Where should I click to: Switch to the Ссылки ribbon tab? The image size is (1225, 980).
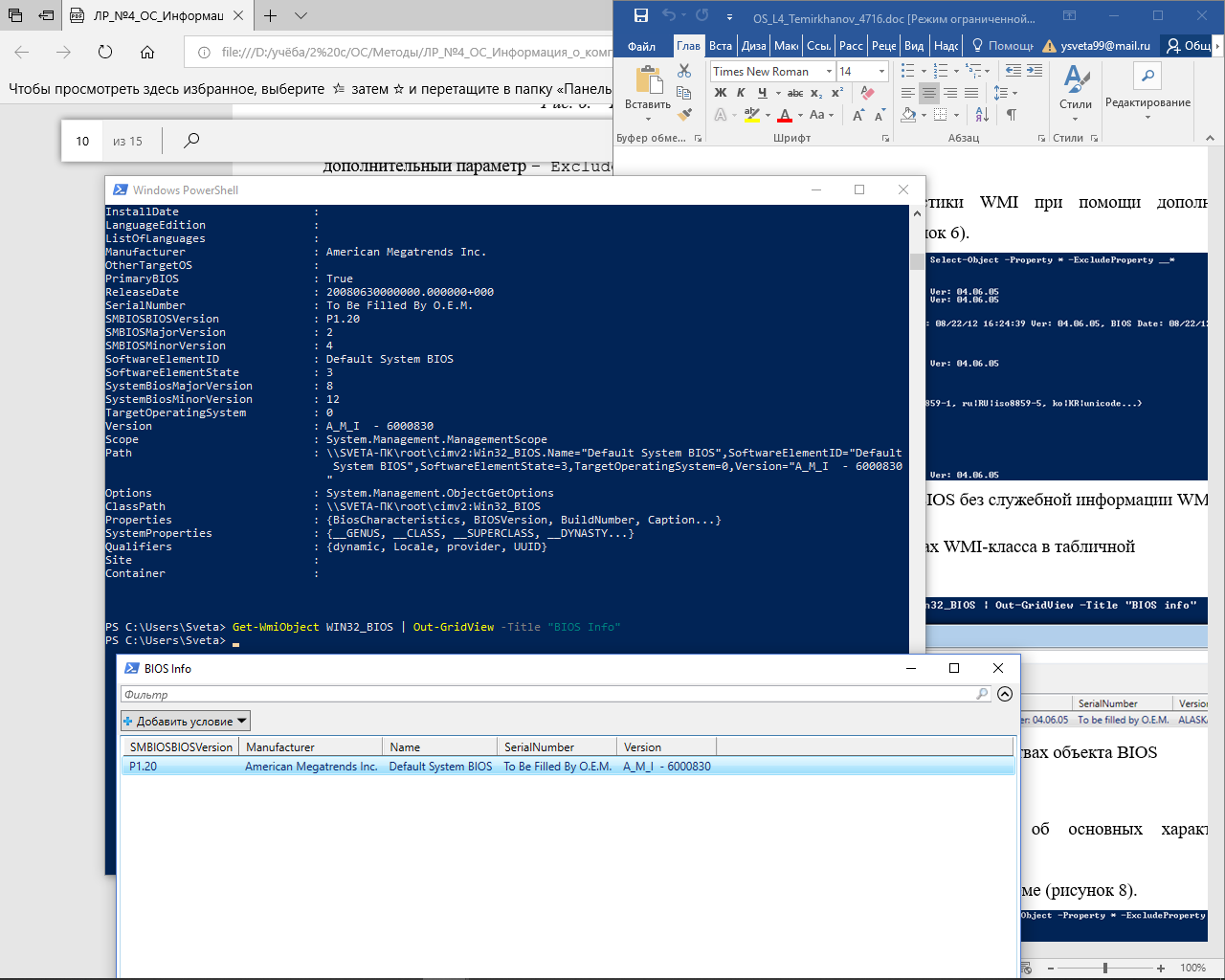click(x=819, y=46)
